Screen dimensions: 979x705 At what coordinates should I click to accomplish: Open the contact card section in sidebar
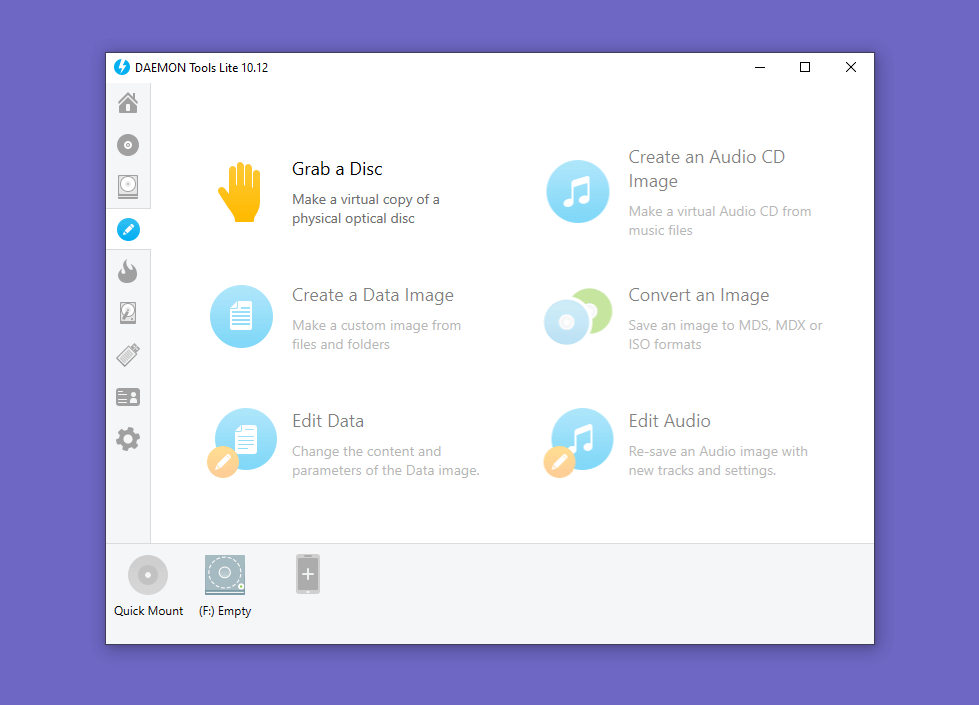[128, 397]
